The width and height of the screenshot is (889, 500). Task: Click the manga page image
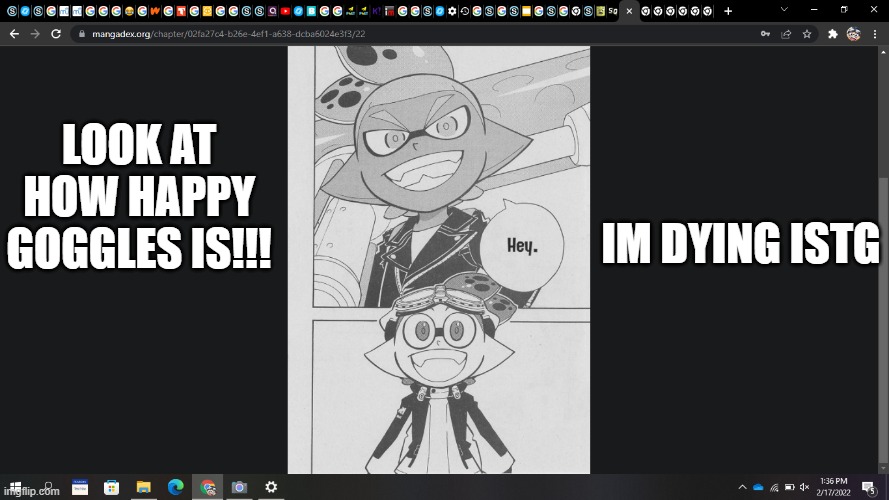439,260
